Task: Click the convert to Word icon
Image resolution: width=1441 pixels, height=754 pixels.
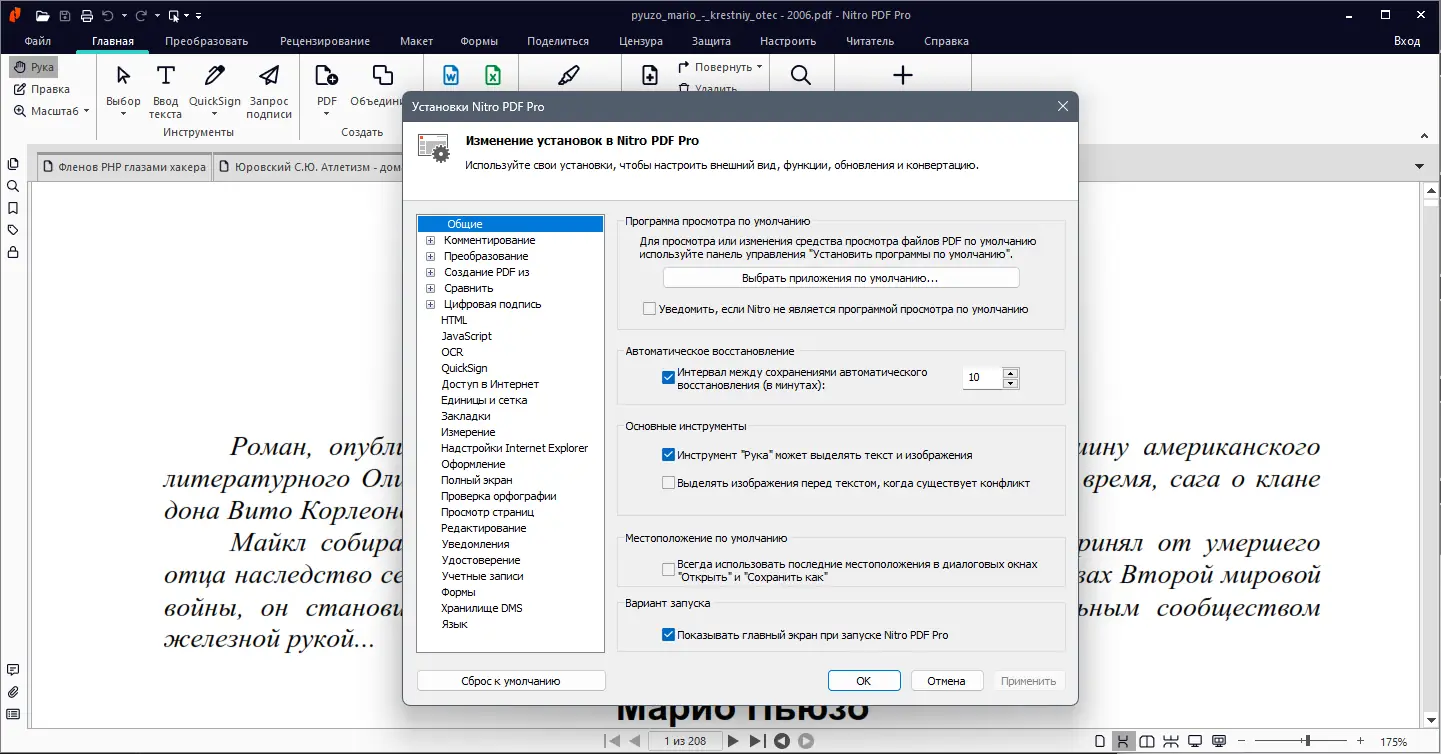Action: tap(451, 76)
